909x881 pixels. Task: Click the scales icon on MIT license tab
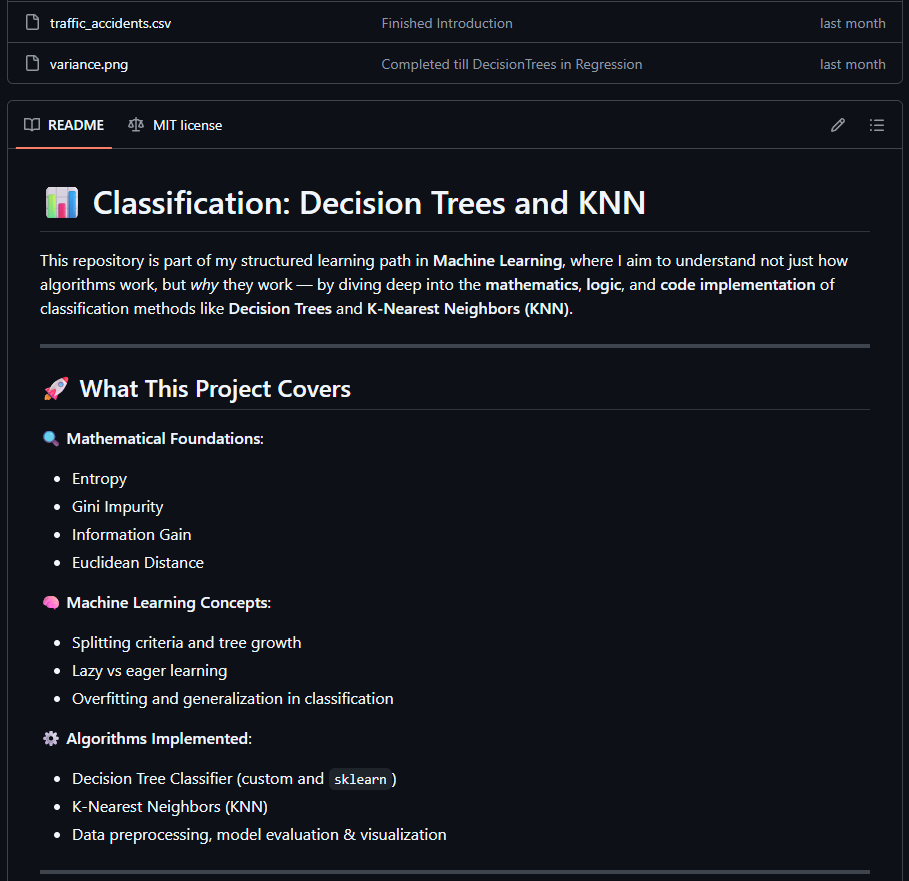136,125
